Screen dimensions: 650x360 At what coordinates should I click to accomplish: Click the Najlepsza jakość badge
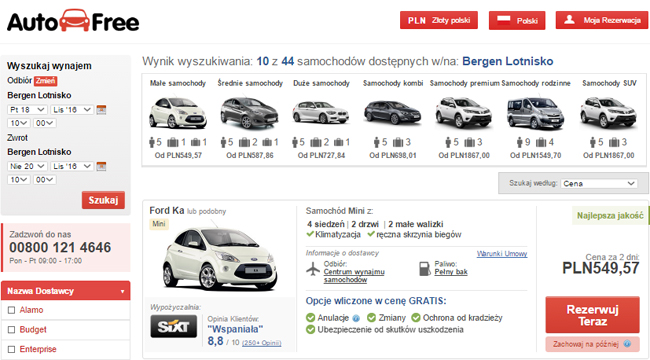coord(610,216)
